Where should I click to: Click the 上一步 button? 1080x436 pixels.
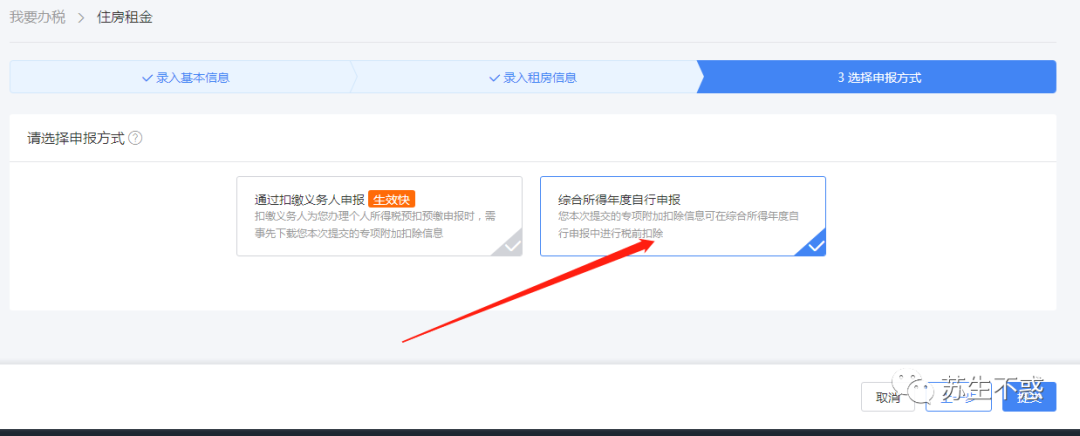pos(959,397)
